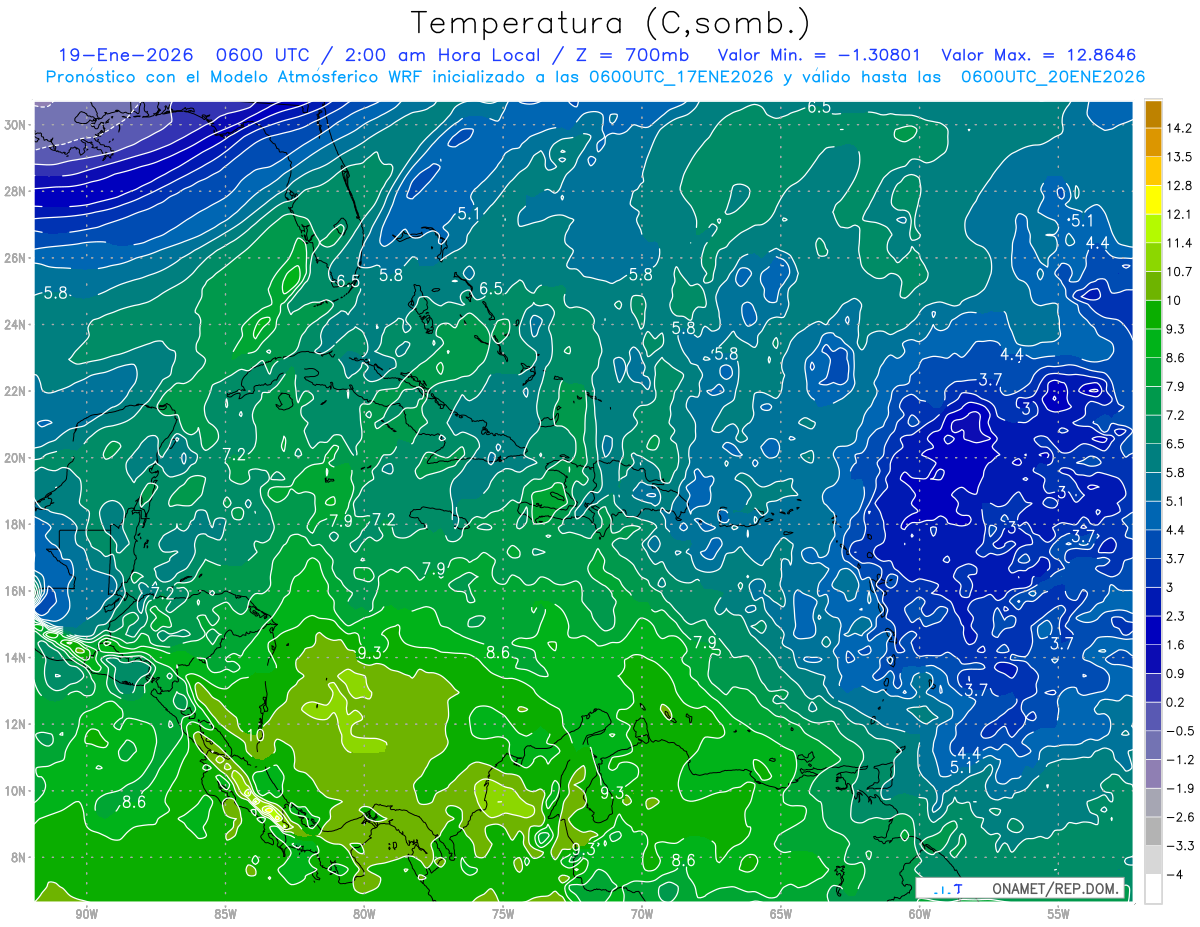Click the 60W longitude axis label
Viewport: 1200px width, 927px height.
tap(920, 914)
